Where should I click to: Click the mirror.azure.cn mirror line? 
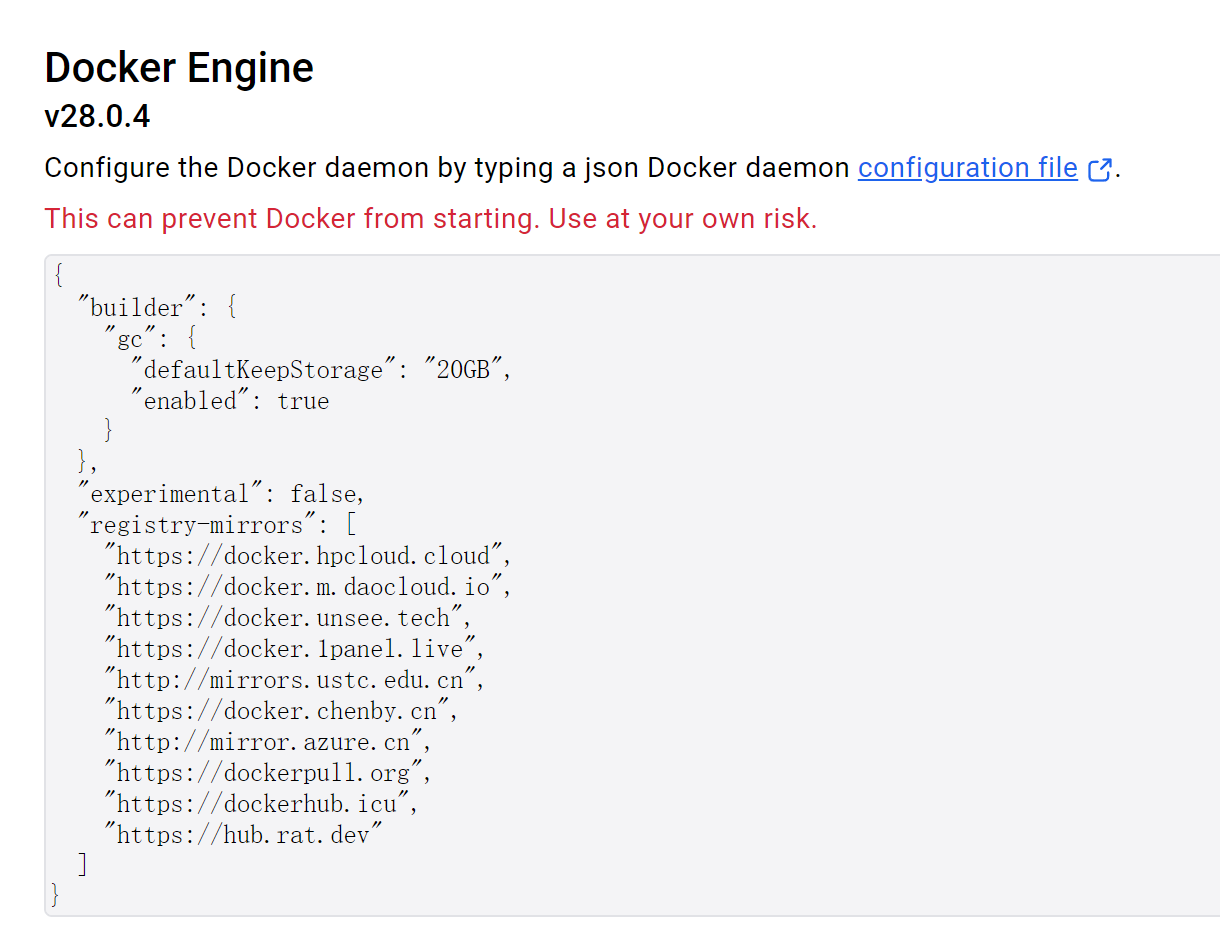[267, 742]
